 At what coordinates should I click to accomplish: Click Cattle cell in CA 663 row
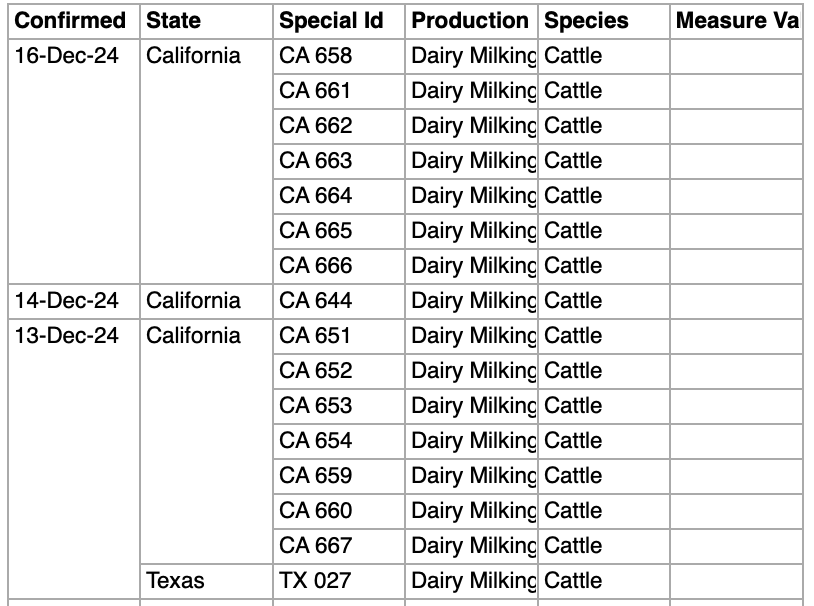pos(573,161)
